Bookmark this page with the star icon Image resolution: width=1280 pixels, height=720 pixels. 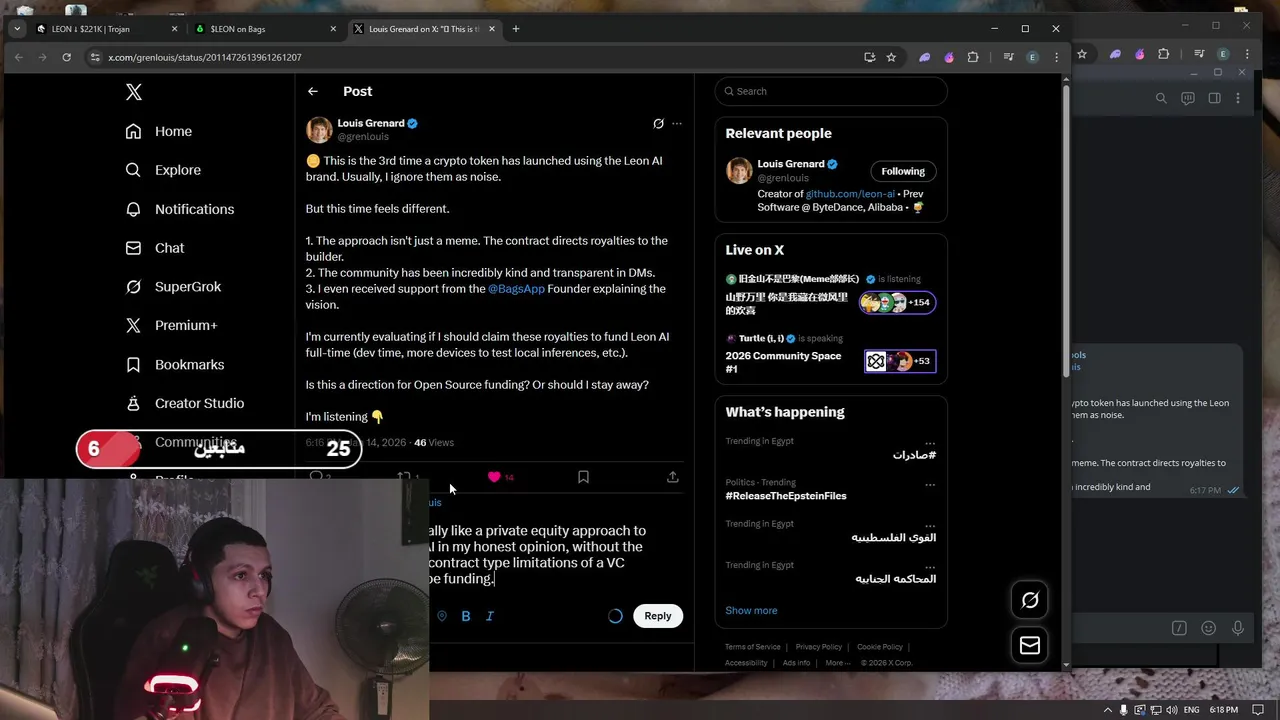point(891,57)
